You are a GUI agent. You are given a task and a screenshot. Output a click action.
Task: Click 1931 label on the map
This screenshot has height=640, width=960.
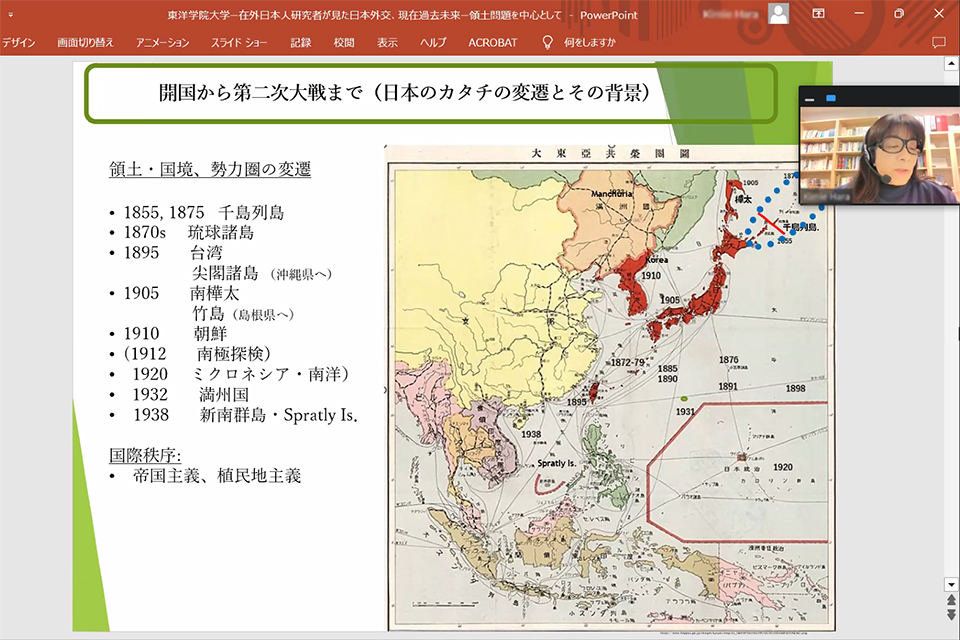[x=685, y=412]
